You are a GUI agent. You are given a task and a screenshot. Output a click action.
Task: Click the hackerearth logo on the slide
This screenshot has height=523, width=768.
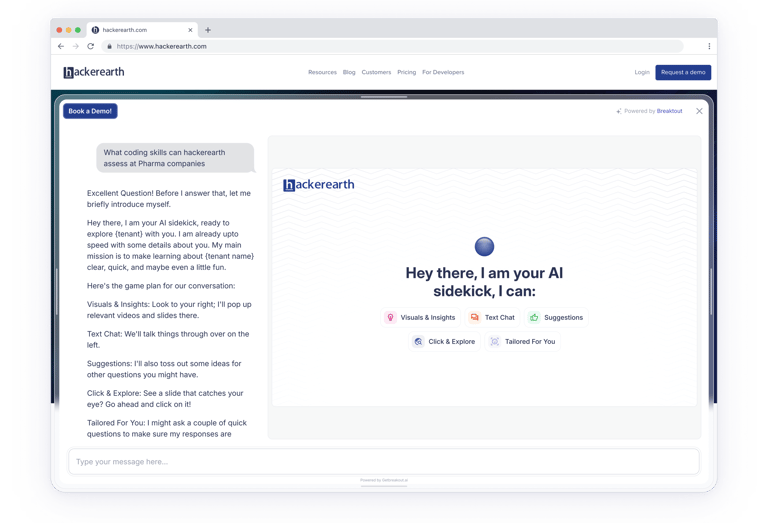(319, 185)
